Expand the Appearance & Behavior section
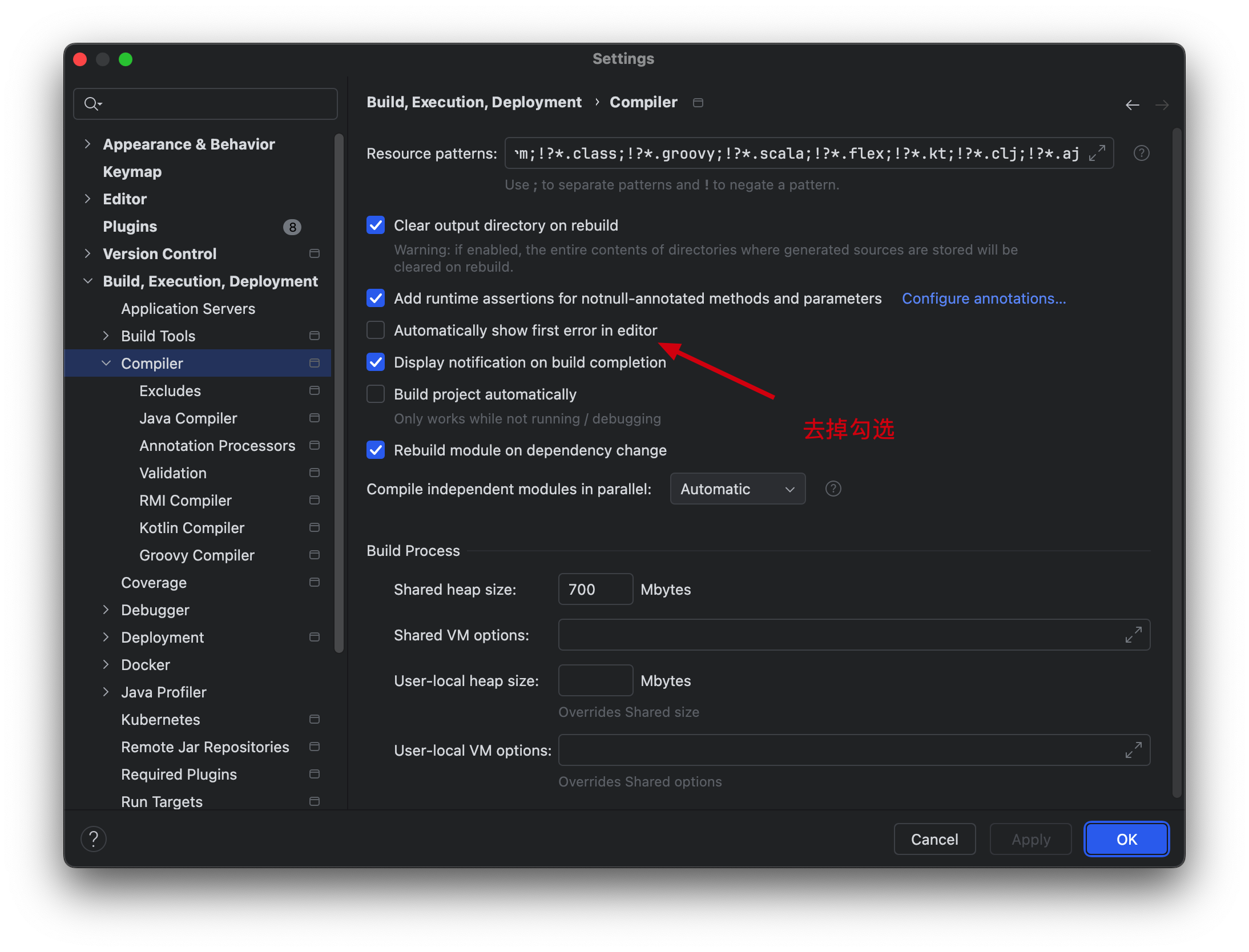 87,144
